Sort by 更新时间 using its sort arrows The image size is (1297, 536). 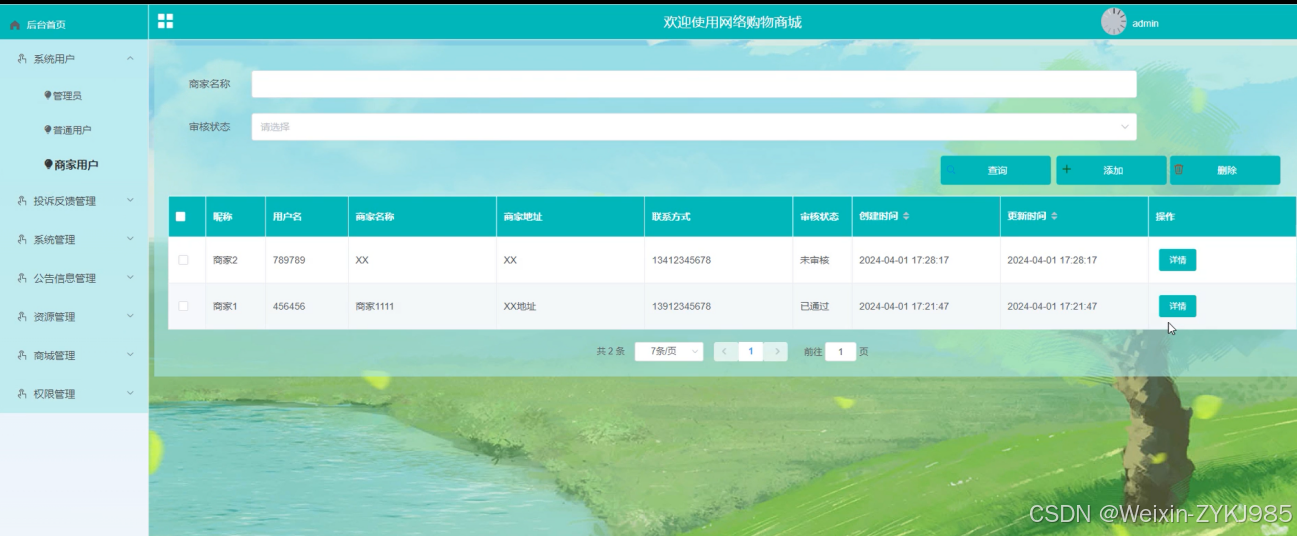pyautogui.click(x=1054, y=216)
